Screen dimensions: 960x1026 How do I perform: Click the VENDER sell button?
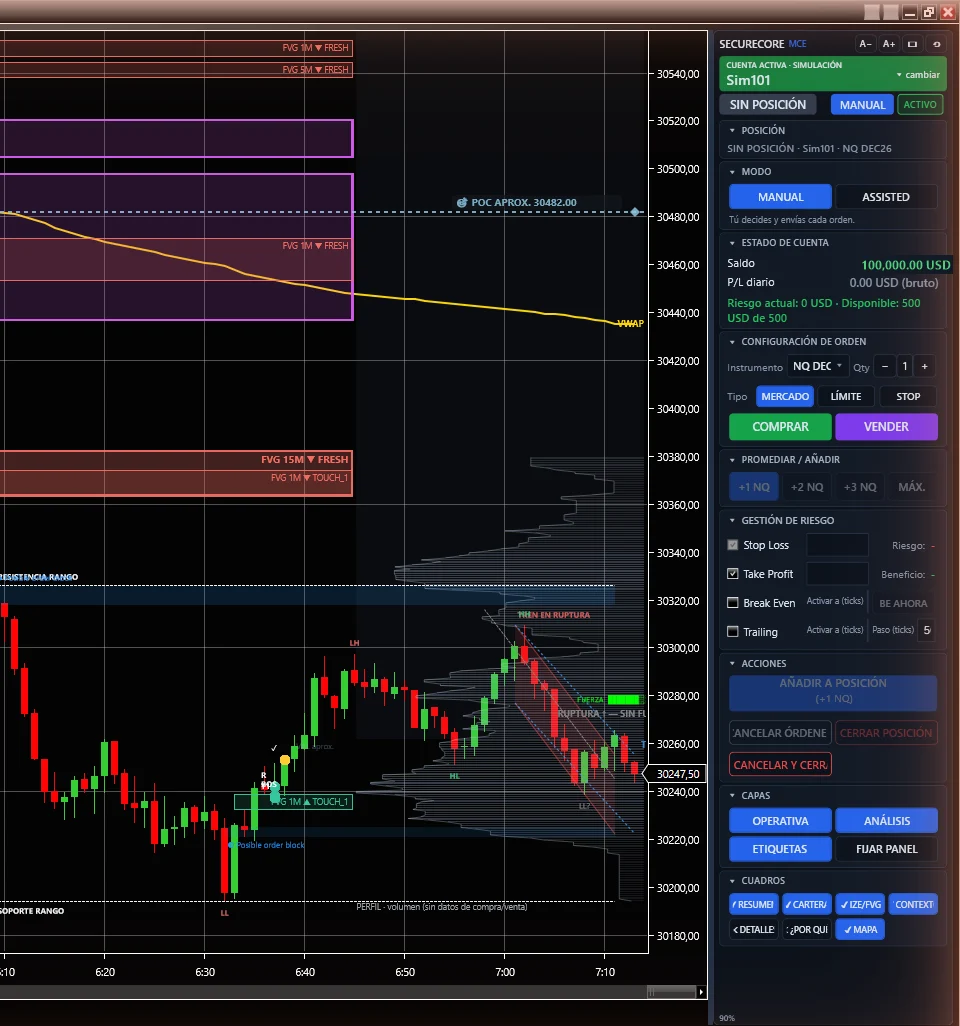pos(886,427)
